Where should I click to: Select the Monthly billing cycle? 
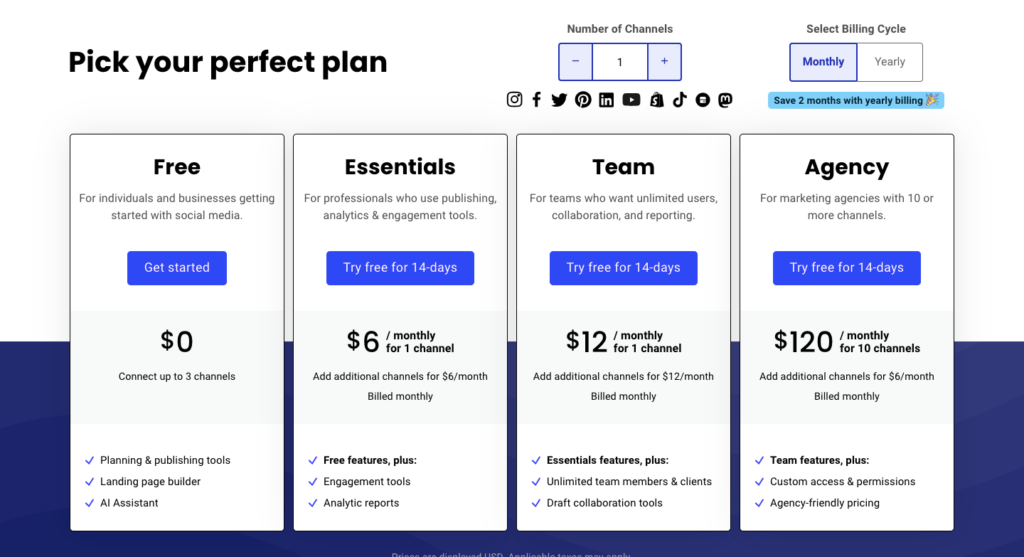pos(823,62)
